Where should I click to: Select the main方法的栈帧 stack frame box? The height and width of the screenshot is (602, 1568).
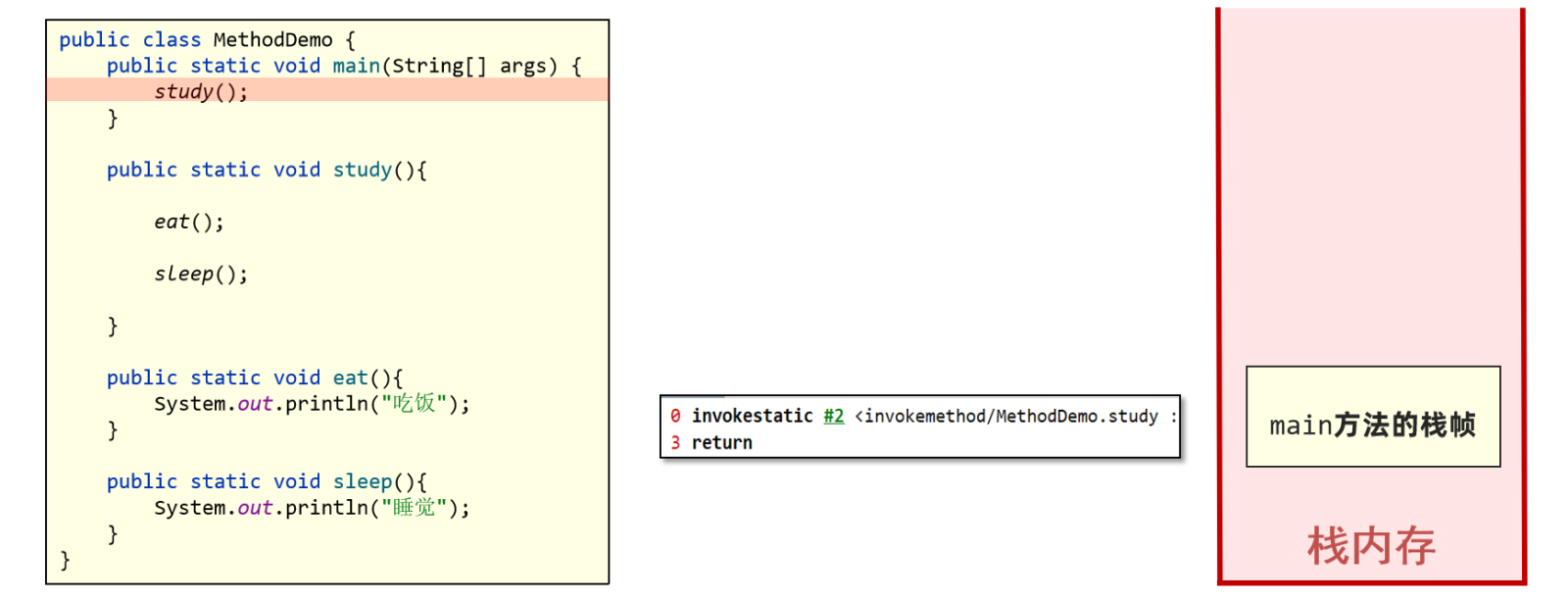[1373, 417]
